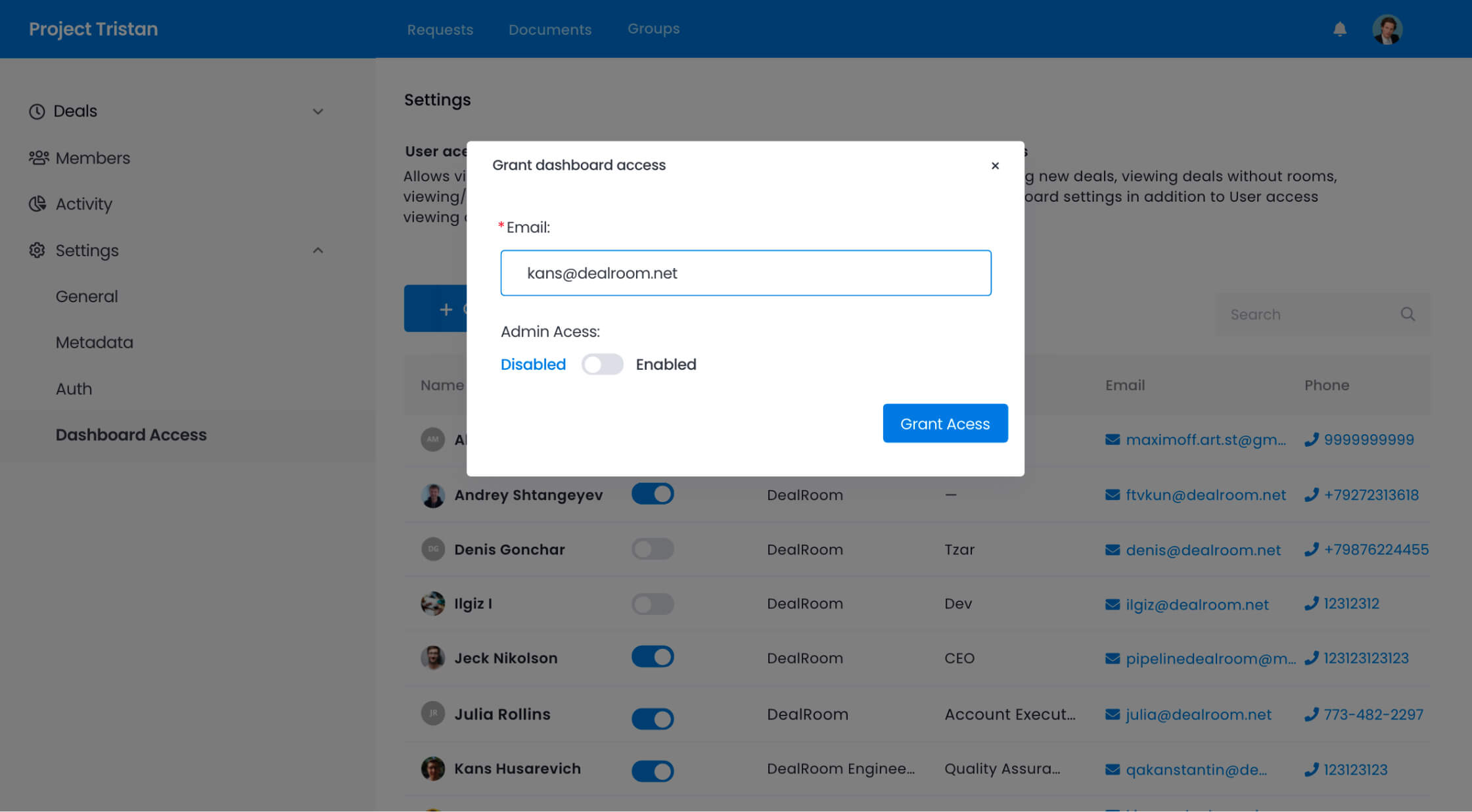The image size is (1472, 812).
Task: Click the notification bell icon
Action: (1339, 29)
